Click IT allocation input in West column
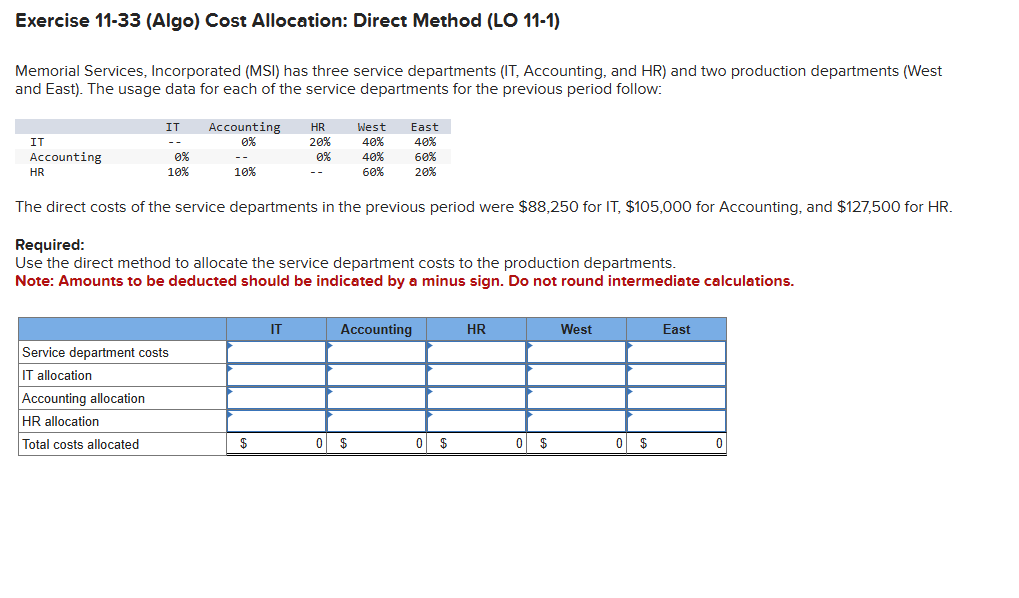1019x598 pixels. [x=576, y=375]
